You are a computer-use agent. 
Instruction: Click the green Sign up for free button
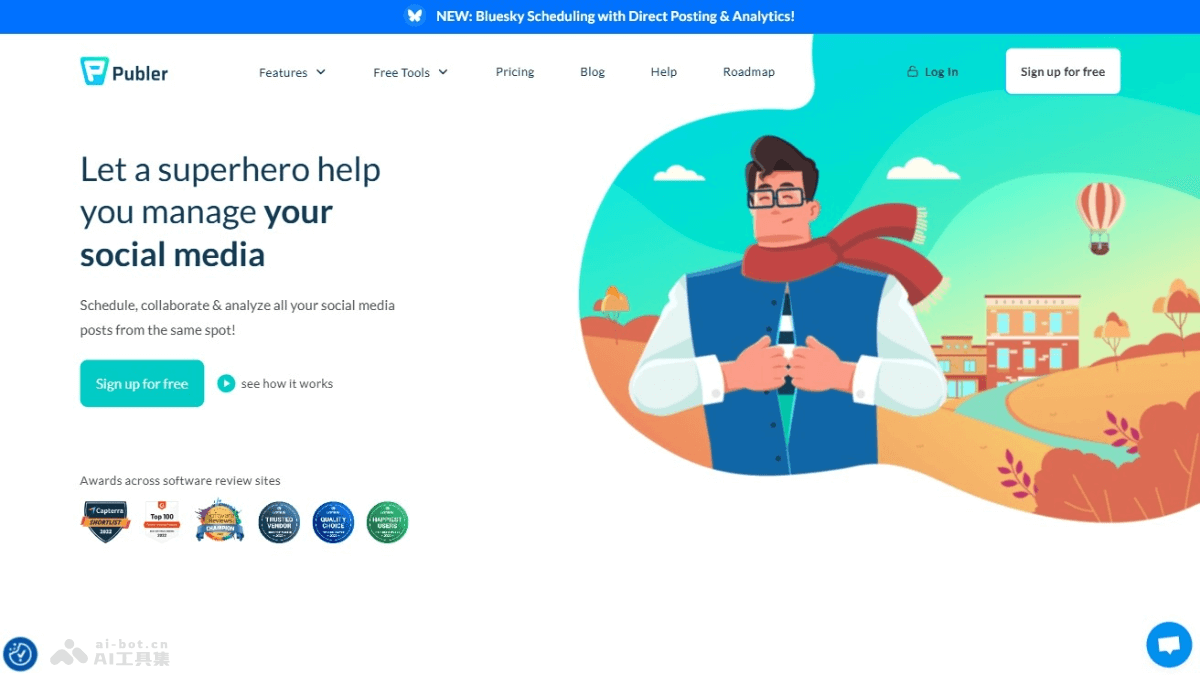(141, 383)
